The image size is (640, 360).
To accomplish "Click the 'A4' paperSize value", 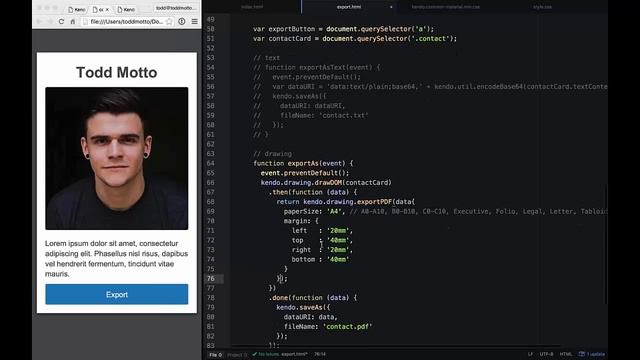I will 334,211.
